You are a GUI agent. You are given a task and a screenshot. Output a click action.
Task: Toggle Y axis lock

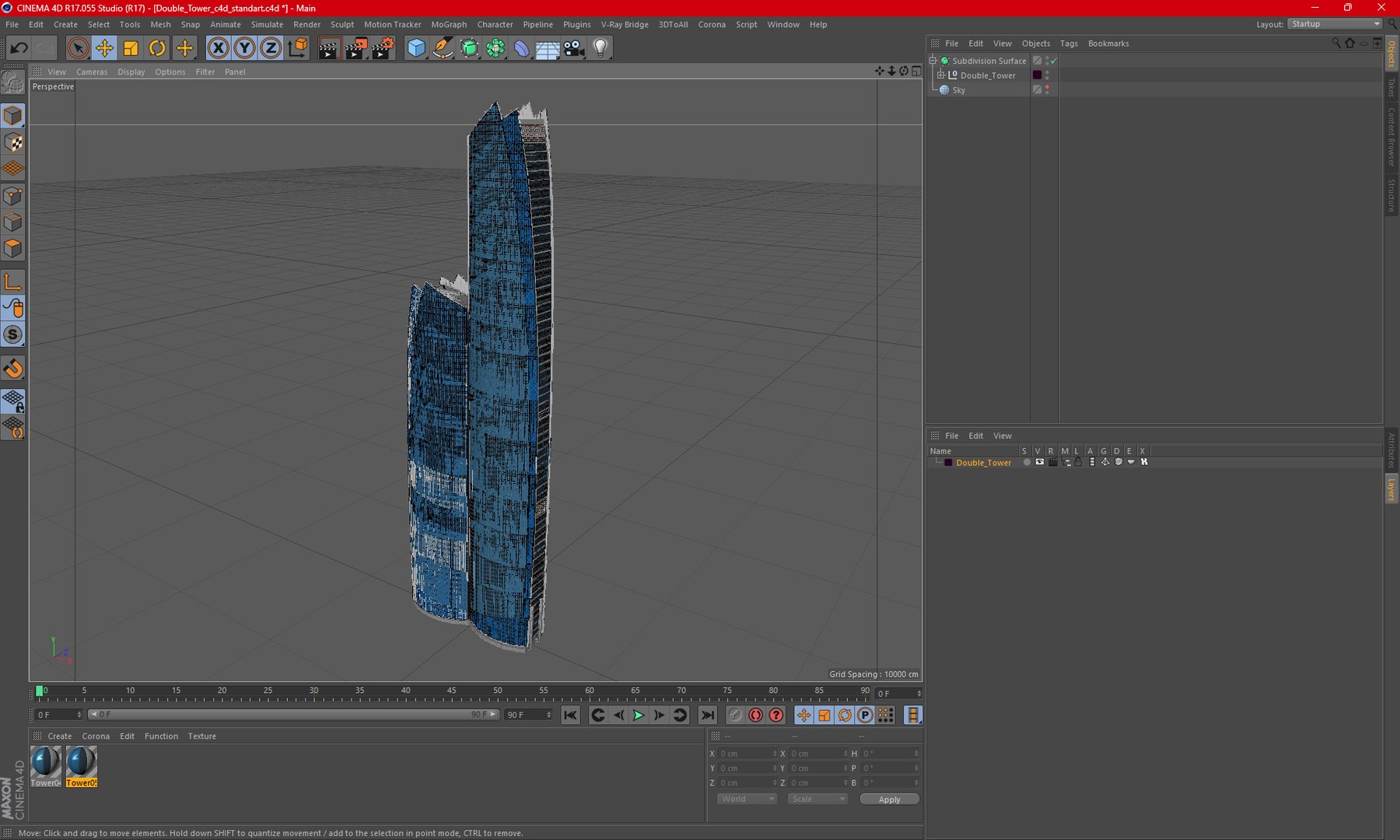click(244, 48)
